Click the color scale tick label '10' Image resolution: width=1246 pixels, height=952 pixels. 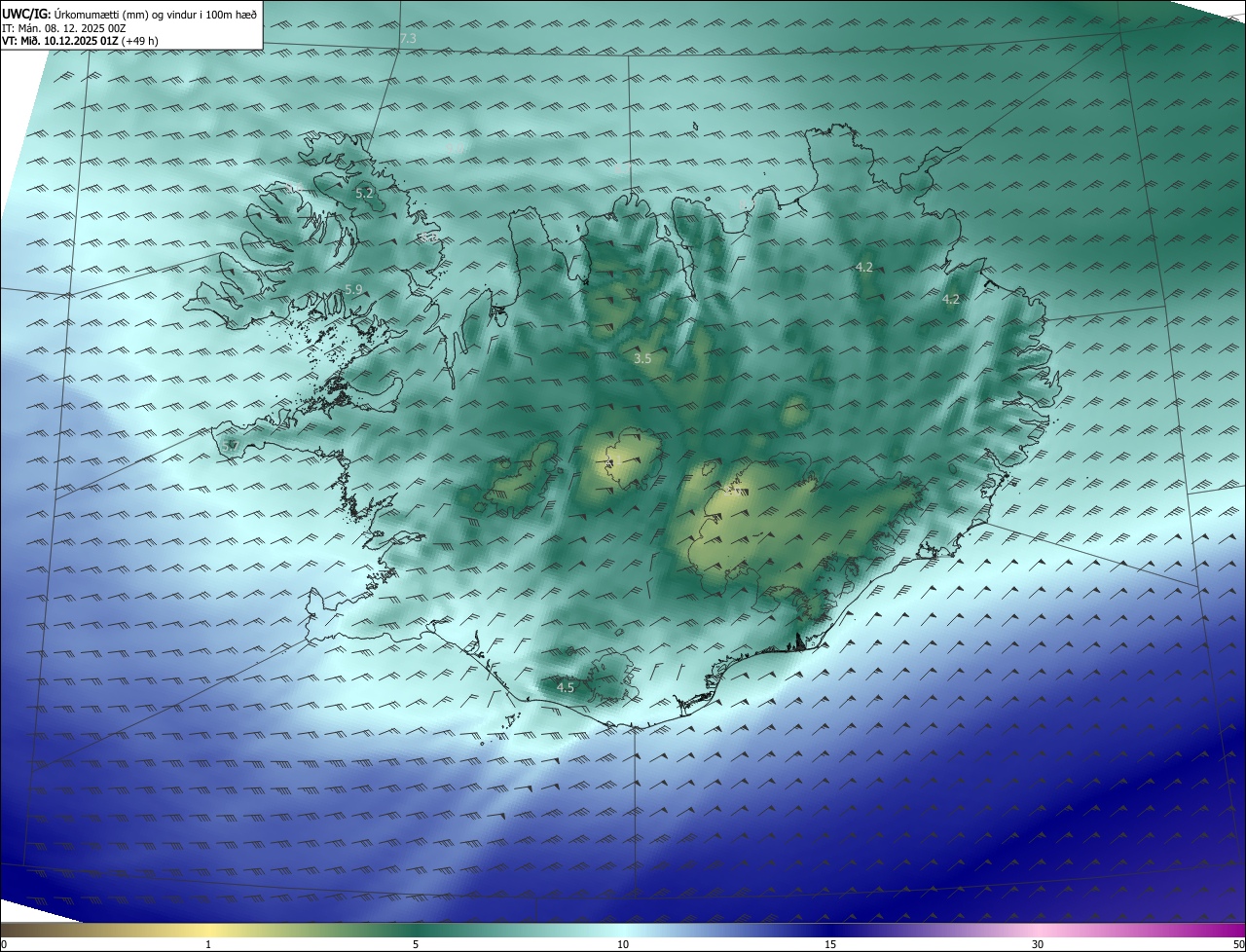[x=623, y=944]
